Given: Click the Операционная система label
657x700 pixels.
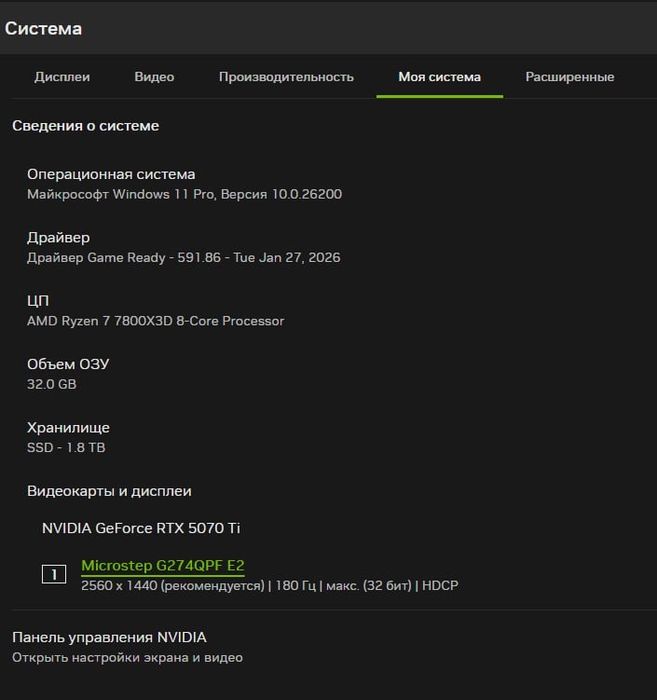Looking at the screenshot, I should pos(111,174).
